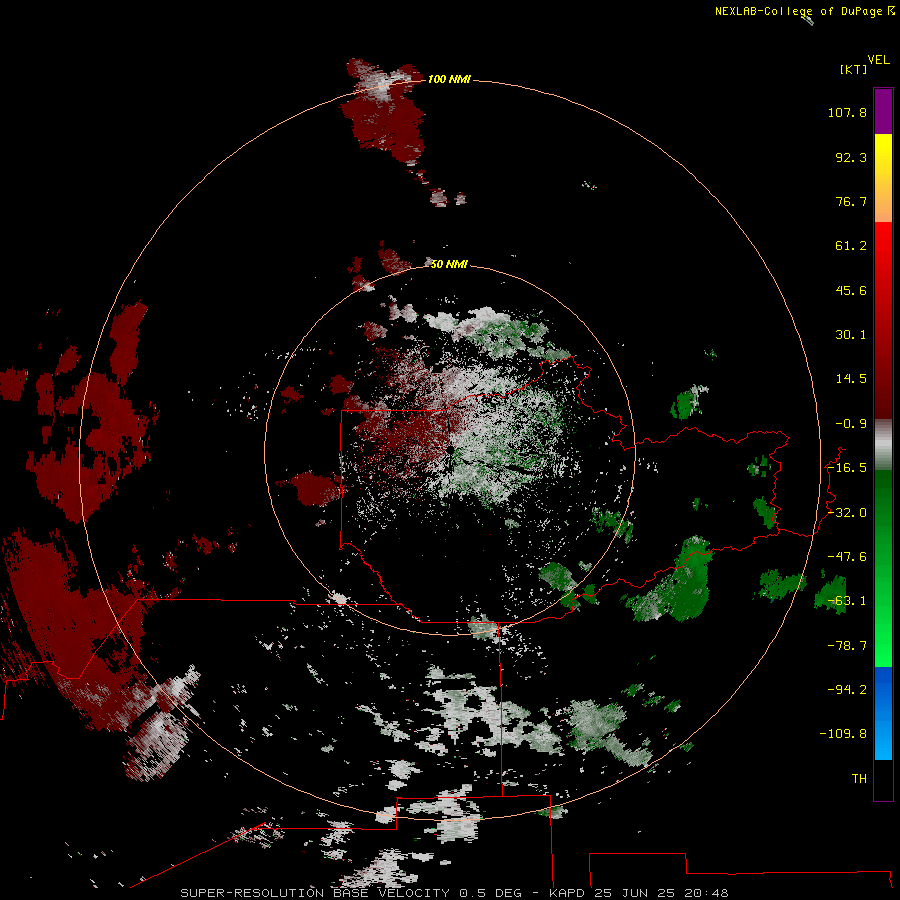Click the -109.8 scale value
Viewport: 900px width, 900px height.
(844, 734)
